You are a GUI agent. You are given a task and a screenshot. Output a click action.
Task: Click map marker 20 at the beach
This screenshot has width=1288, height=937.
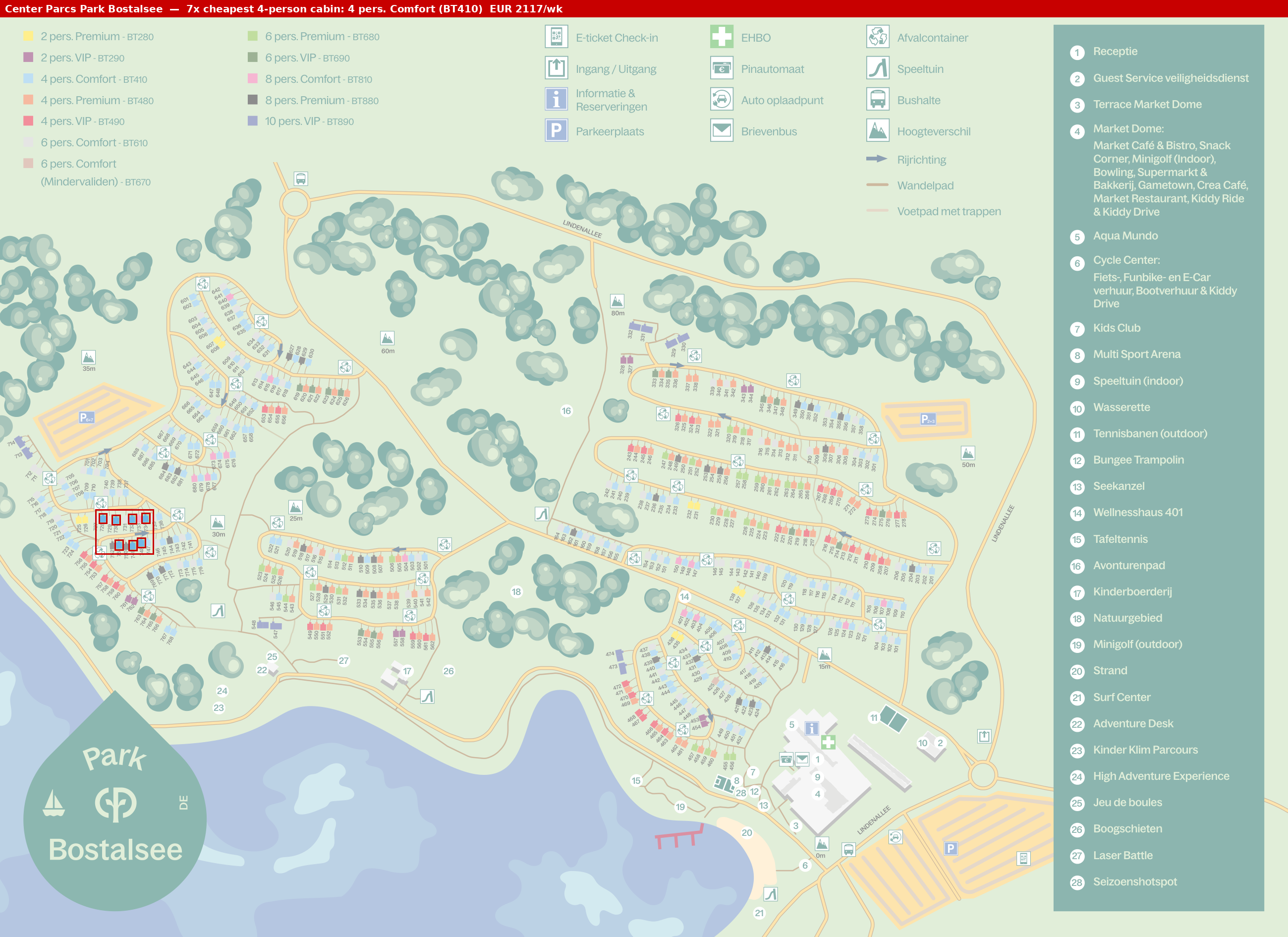click(x=747, y=832)
